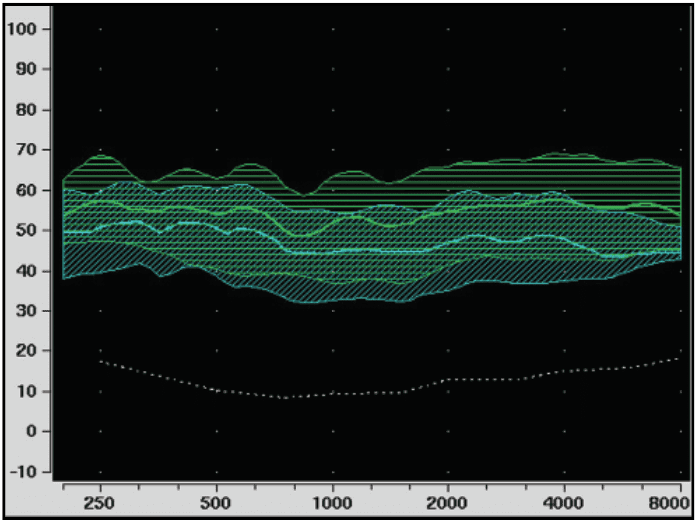Click the 10 level axis label
Image resolution: width=696 pixels, height=520 pixels.
[x=27, y=391]
